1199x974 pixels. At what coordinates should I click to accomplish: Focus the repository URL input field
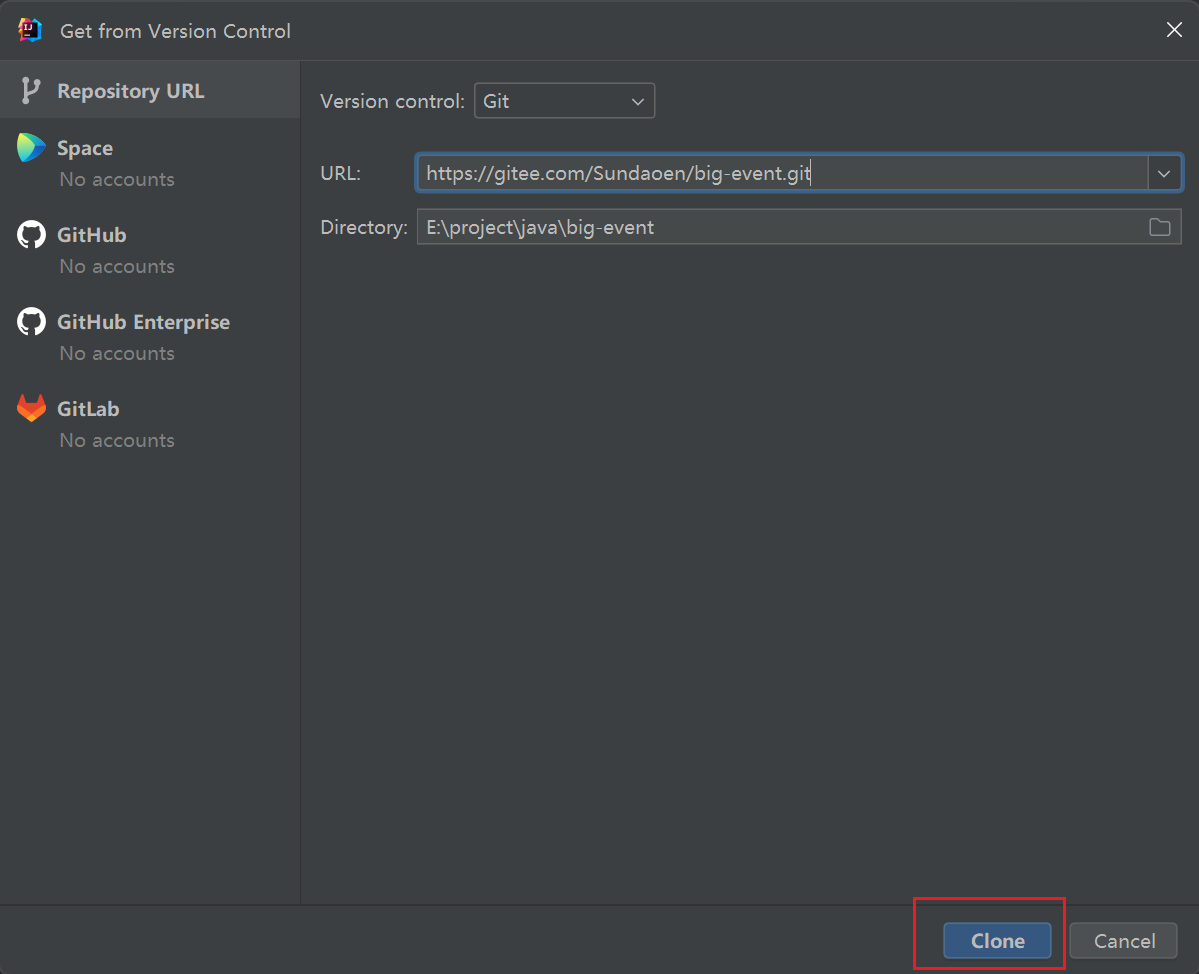pyautogui.click(x=781, y=174)
